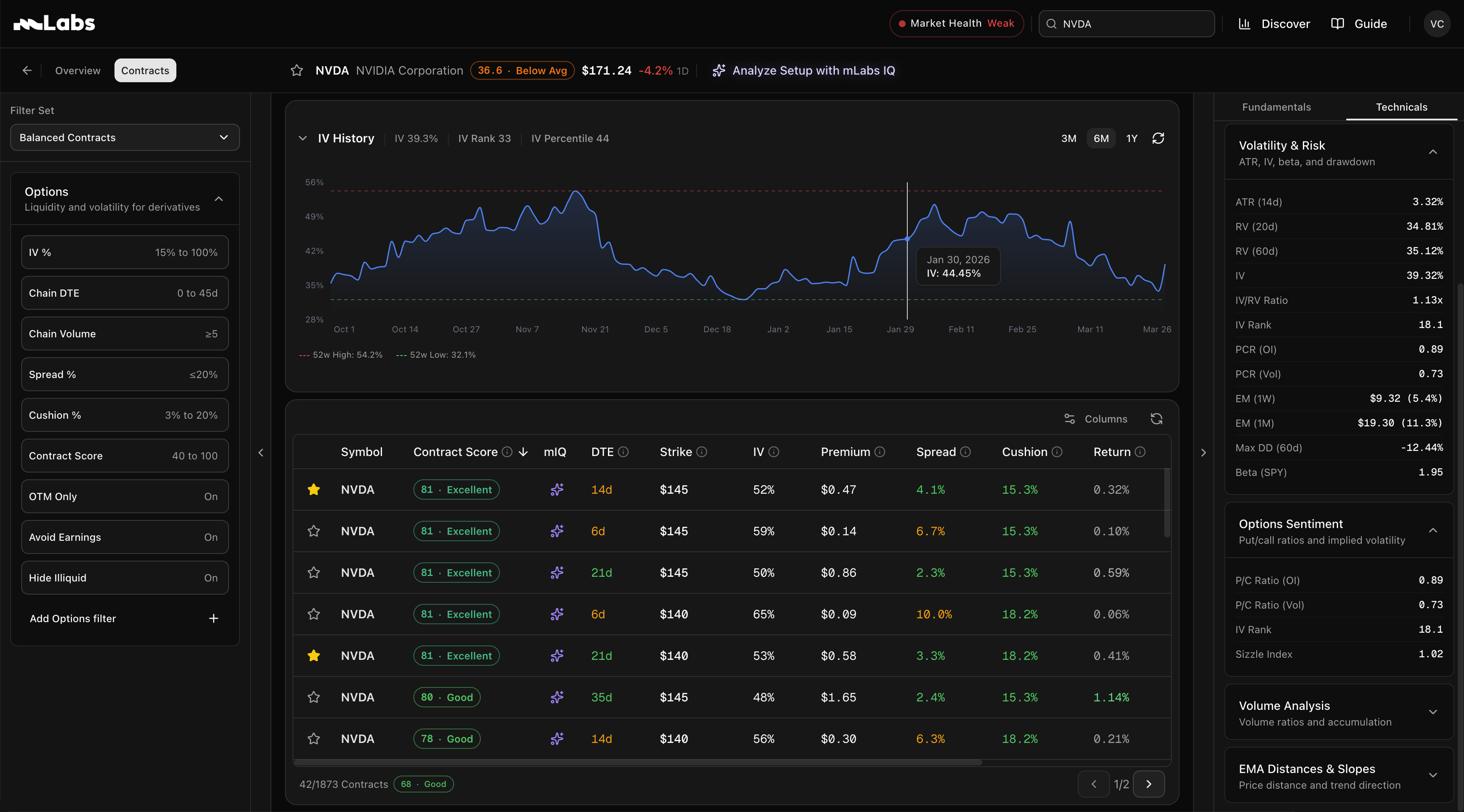Collapse the IV History panel
The width and height of the screenshot is (1464, 812).
click(x=303, y=138)
